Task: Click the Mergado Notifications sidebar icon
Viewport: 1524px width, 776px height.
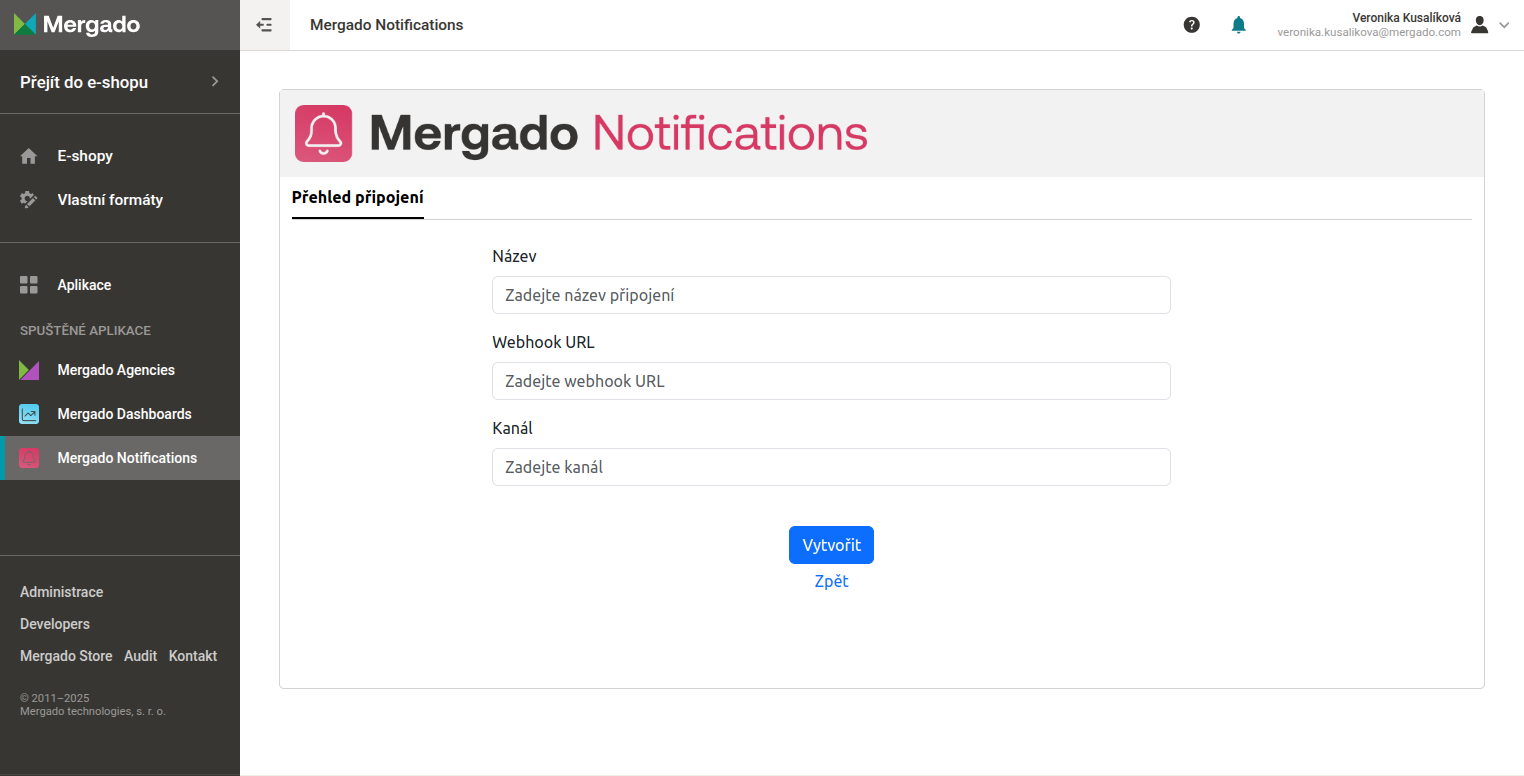Action: coord(29,458)
